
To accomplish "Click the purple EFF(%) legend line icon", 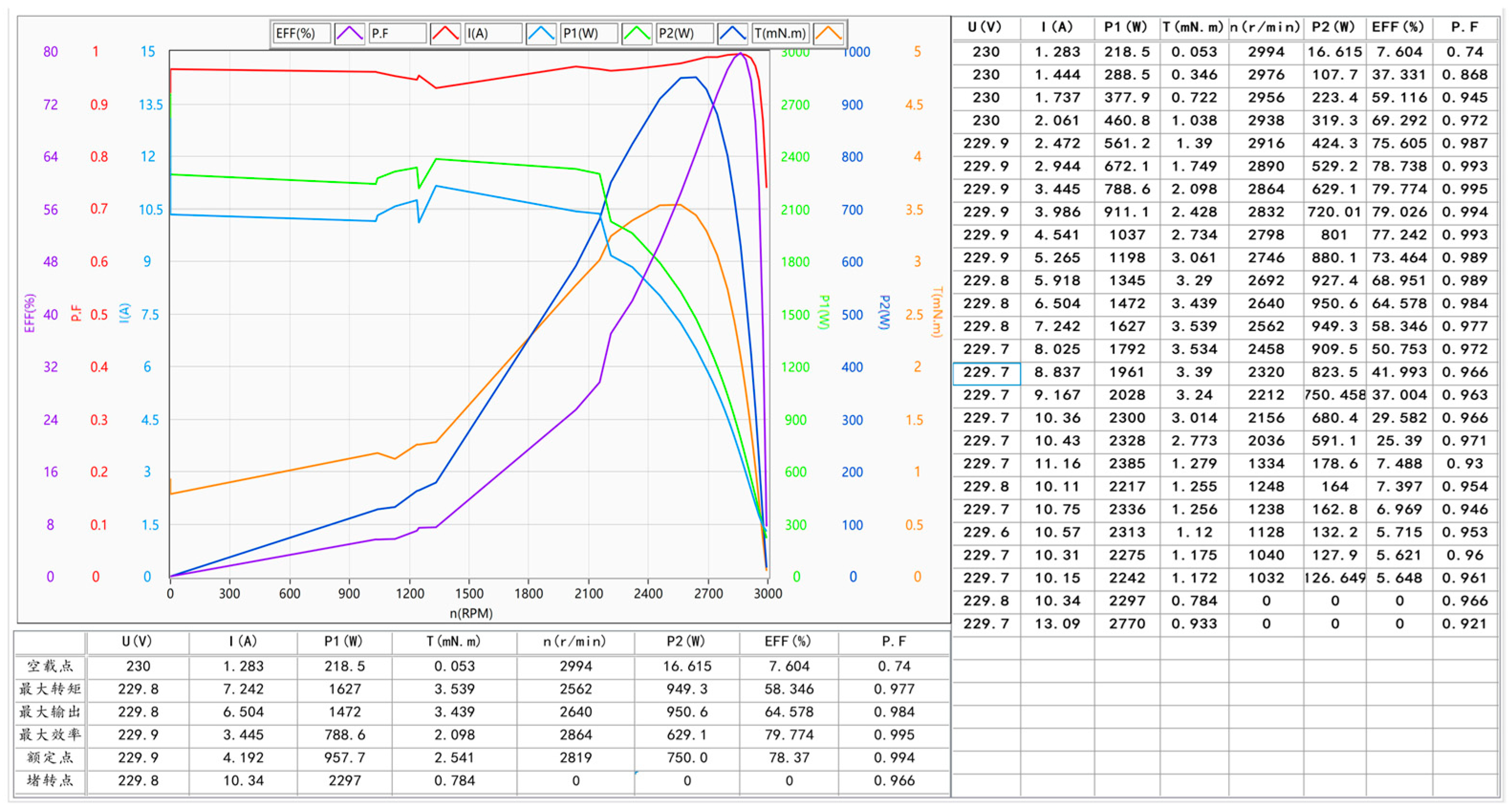I will 350,33.
